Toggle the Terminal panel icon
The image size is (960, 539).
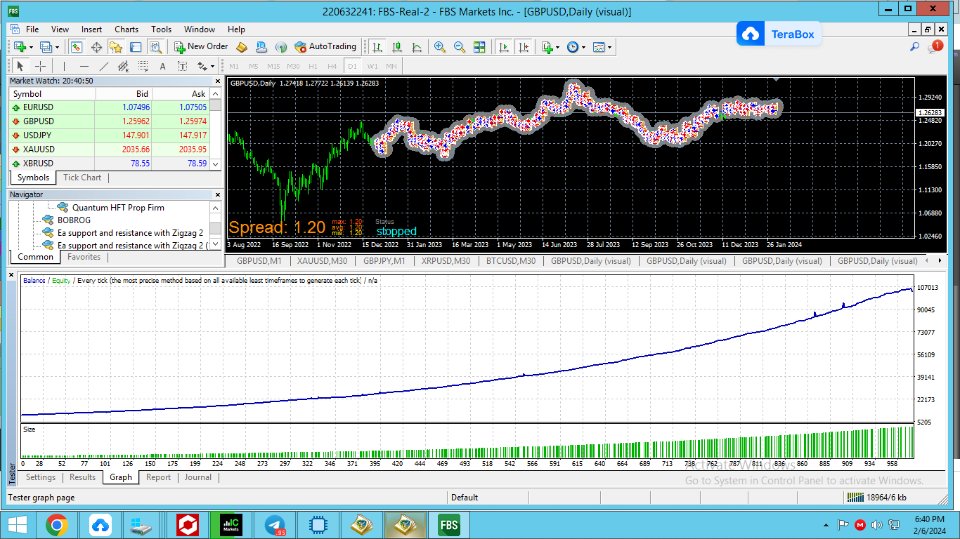[135, 47]
